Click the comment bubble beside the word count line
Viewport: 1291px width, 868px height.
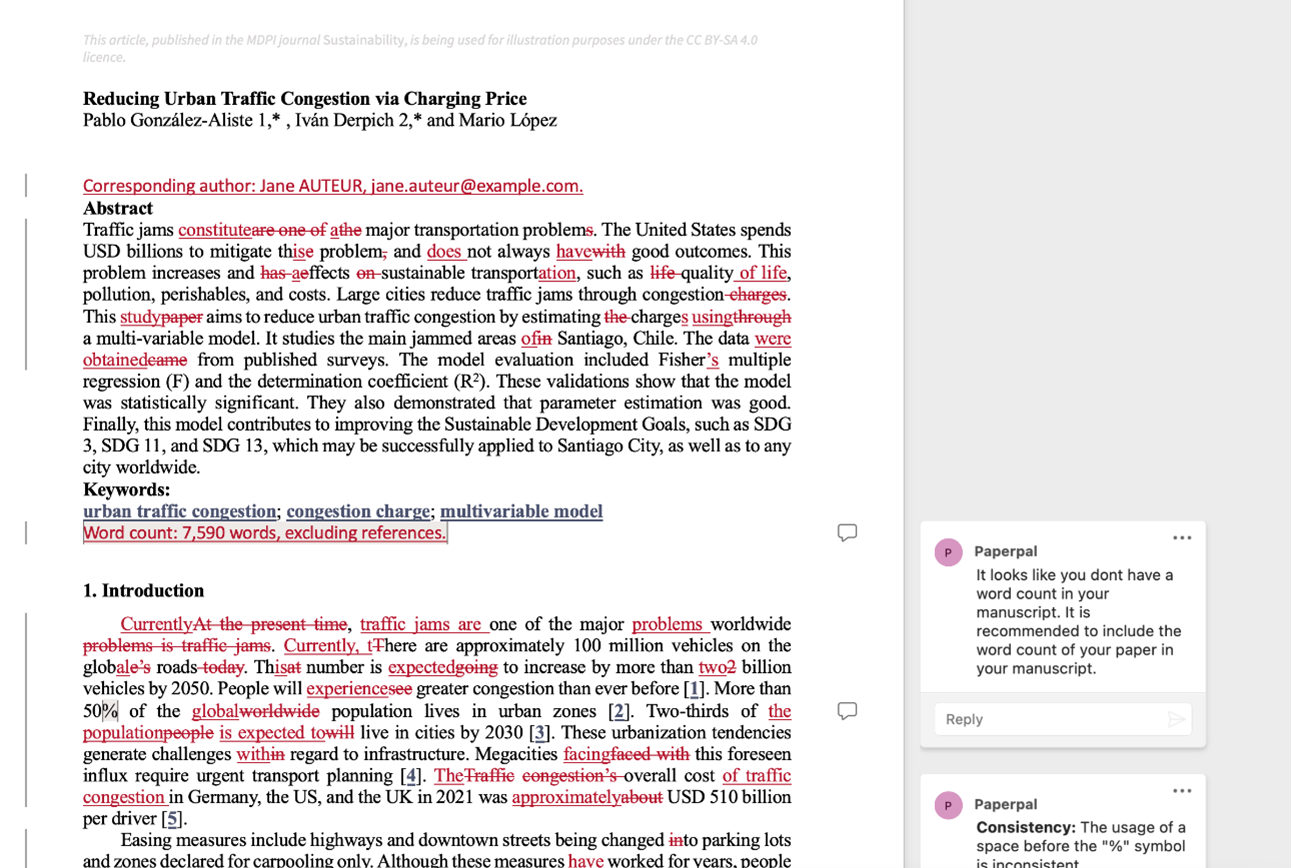[846, 532]
